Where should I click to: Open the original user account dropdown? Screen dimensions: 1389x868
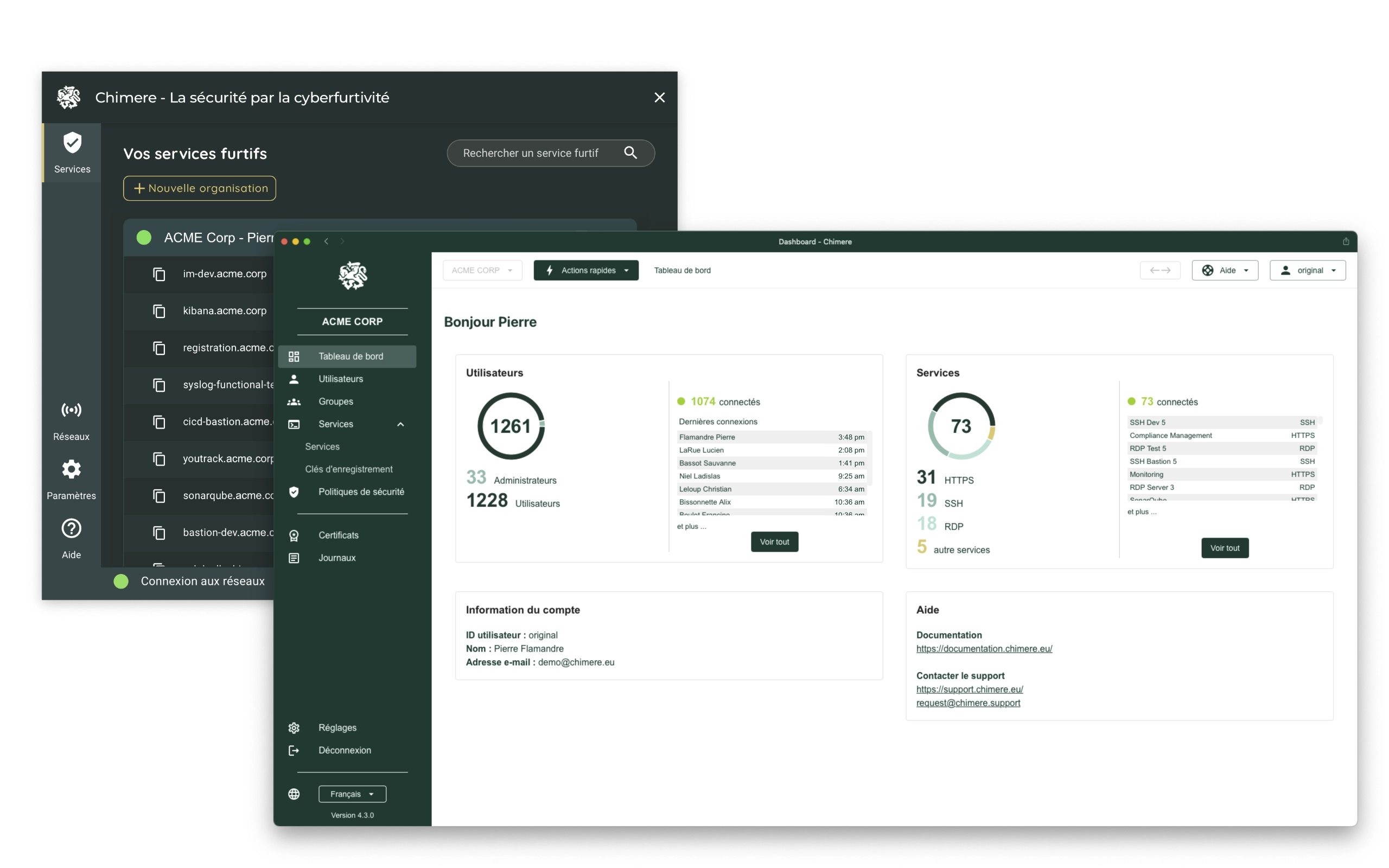click(1307, 270)
